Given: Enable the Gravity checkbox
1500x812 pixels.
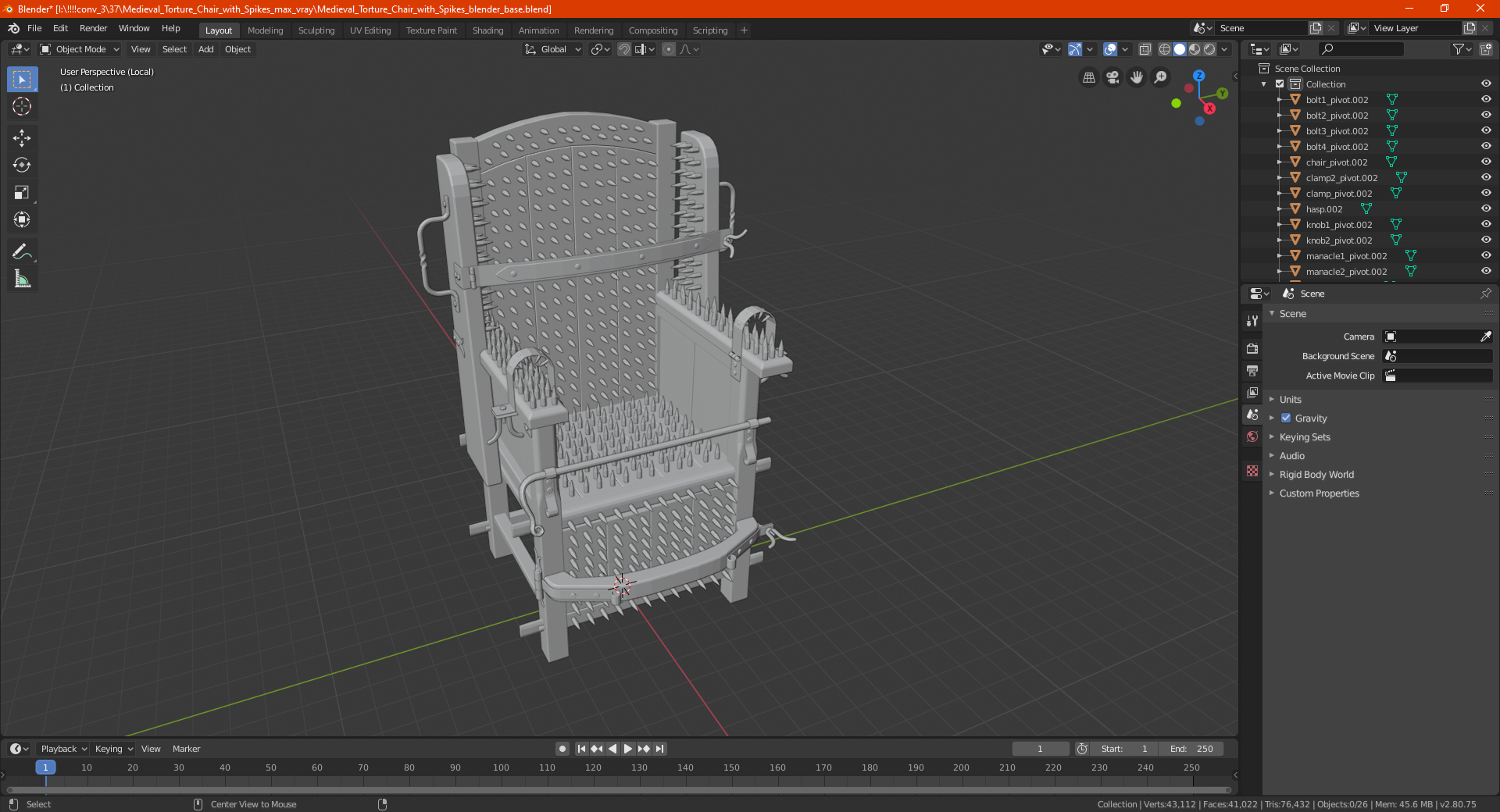Looking at the screenshot, I should coord(1286,418).
